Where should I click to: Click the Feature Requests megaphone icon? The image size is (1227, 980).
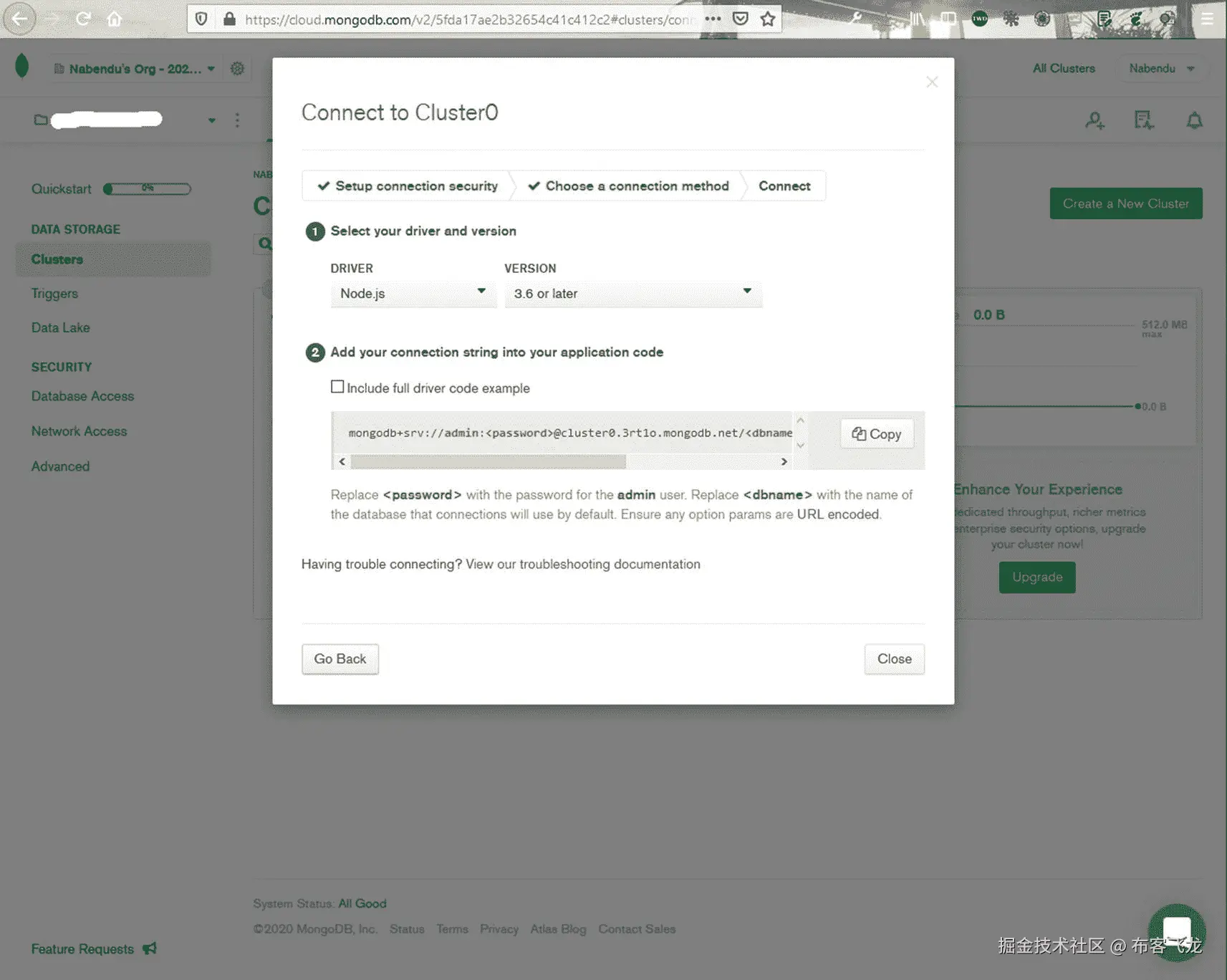pos(149,948)
